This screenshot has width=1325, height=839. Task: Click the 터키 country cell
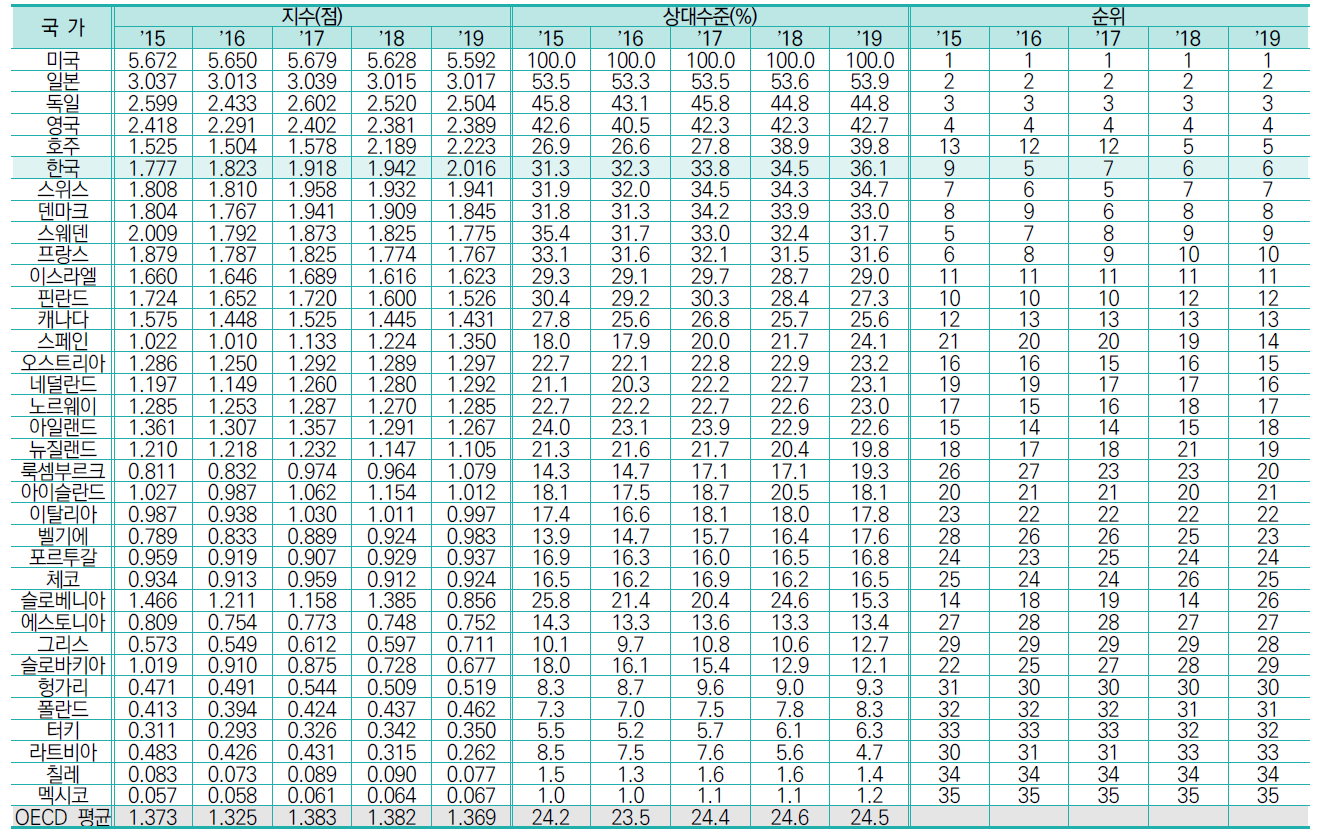pos(62,730)
